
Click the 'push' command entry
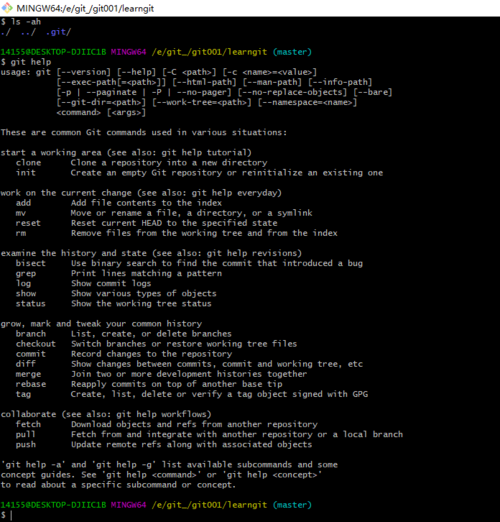(x=26, y=444)
